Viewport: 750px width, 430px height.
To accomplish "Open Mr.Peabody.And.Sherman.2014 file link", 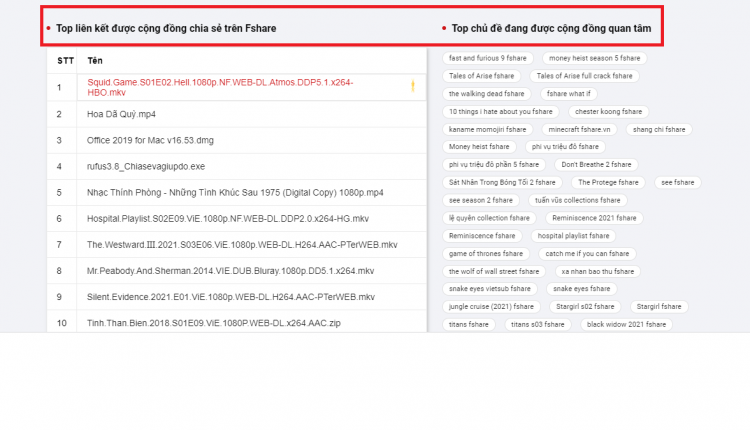I will click(x=231, y=271).
